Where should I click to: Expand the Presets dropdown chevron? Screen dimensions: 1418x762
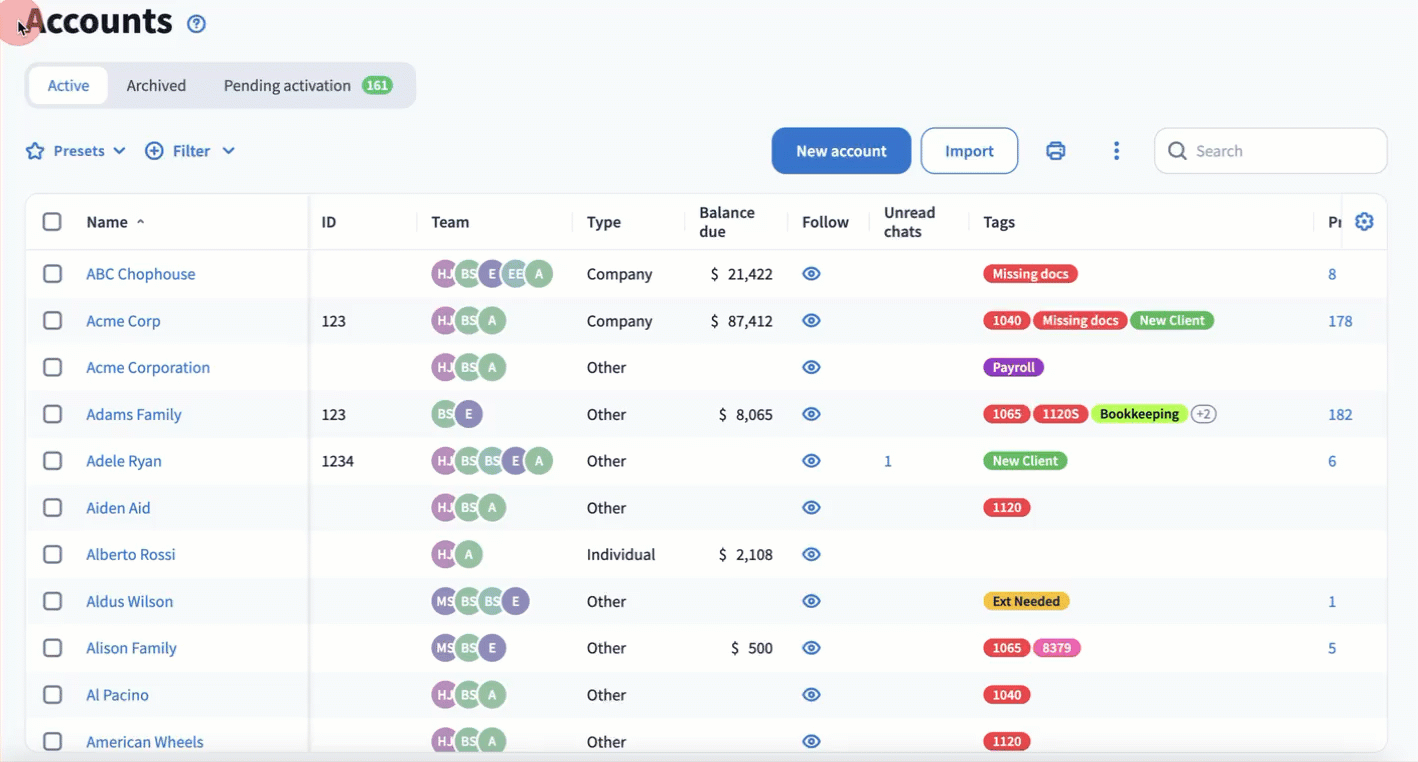click(120, 151)
